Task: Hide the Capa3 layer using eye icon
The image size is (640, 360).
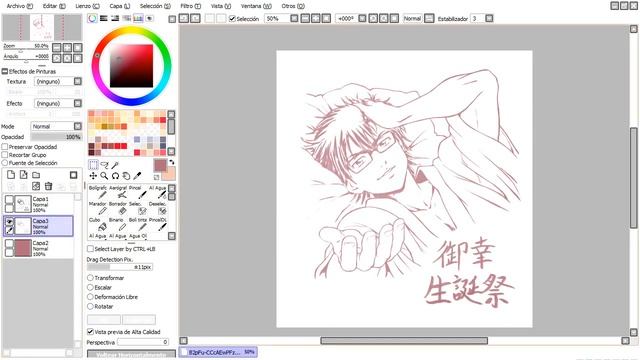Action: coord(9,222)
